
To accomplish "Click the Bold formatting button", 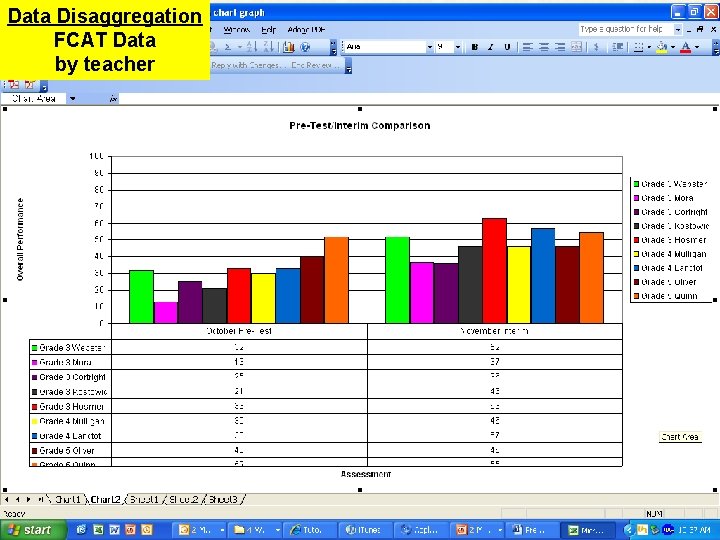I will pyautogui.click(x=475, y=47).
